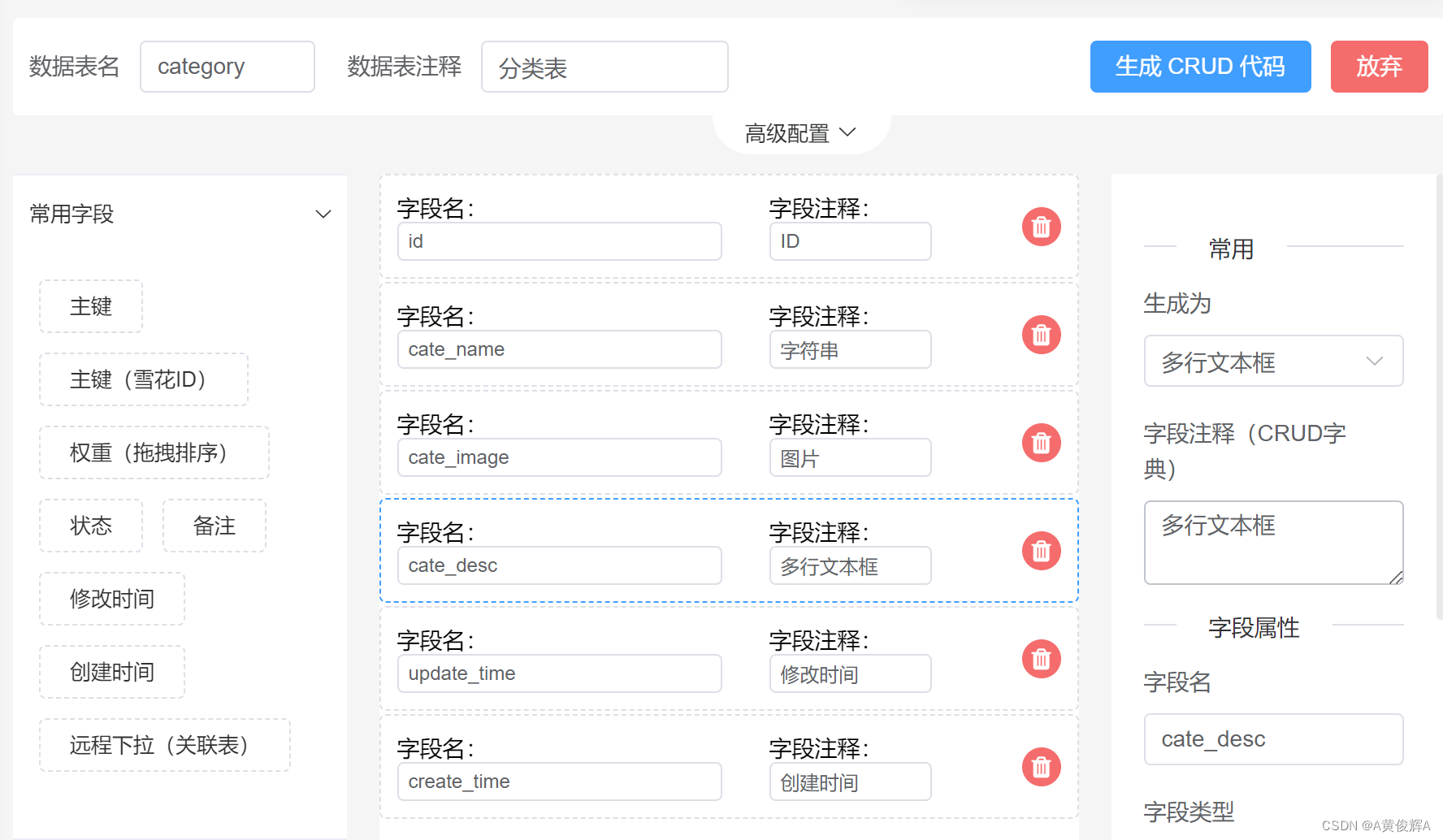Select the 创建时间 common field
Viewport: 1443px width, 840px height.
pyautogui.click(x=112, y=672)
